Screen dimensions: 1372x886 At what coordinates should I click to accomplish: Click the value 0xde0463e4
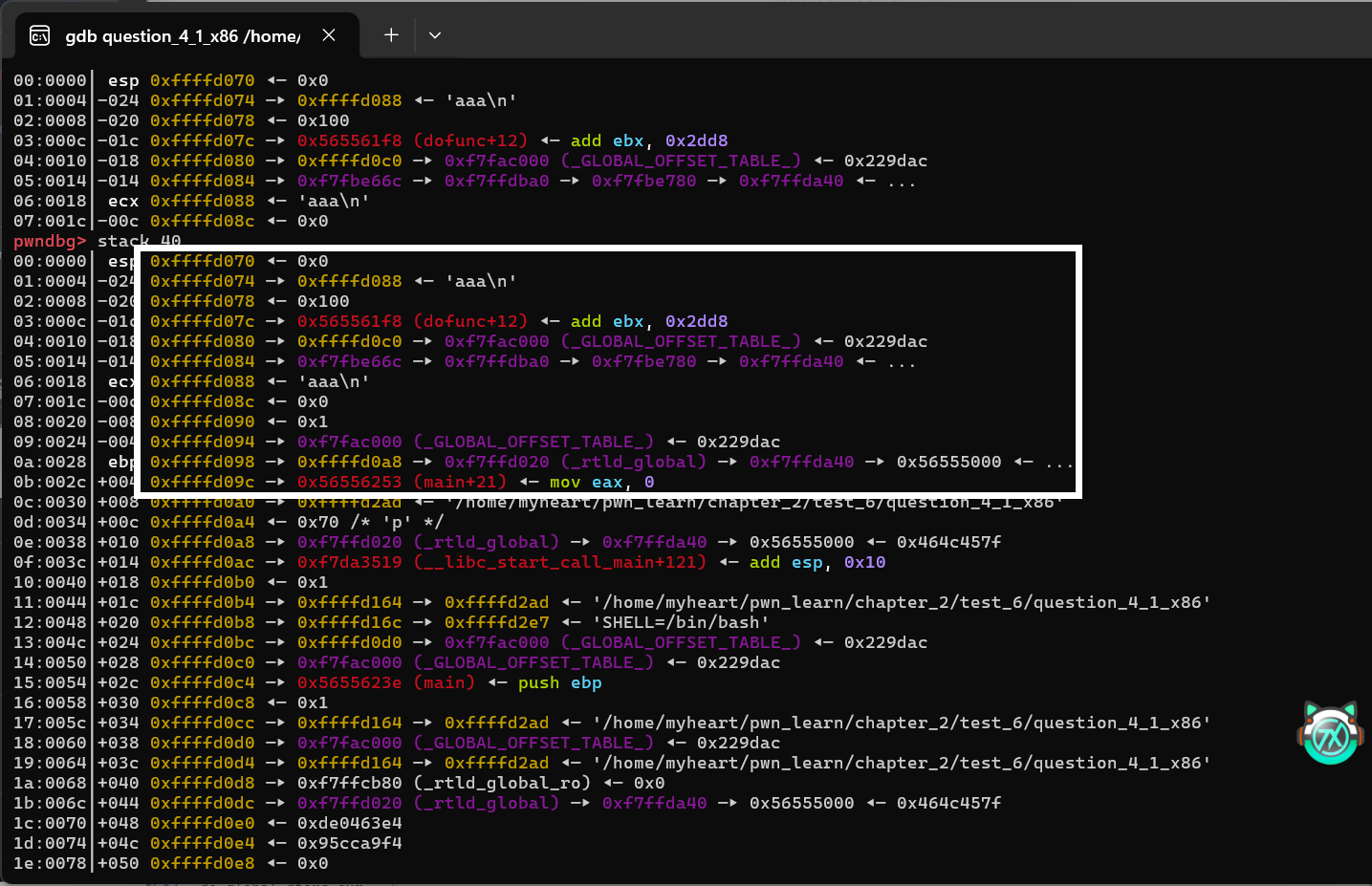click(350, 823)
